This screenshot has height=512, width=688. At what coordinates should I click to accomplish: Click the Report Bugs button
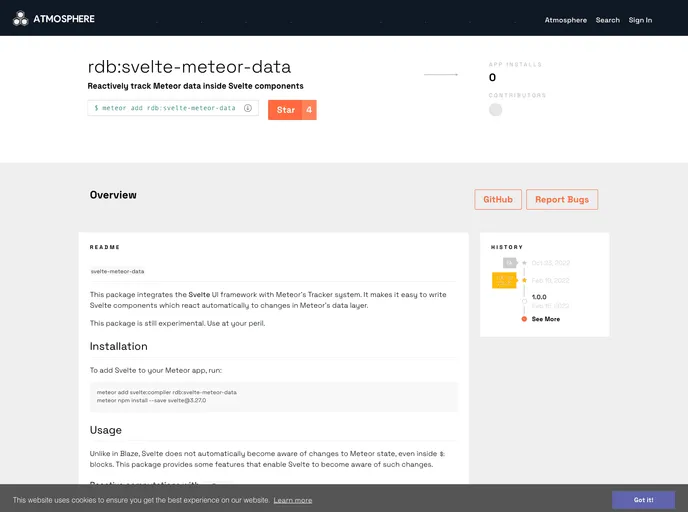click(562, 200)
